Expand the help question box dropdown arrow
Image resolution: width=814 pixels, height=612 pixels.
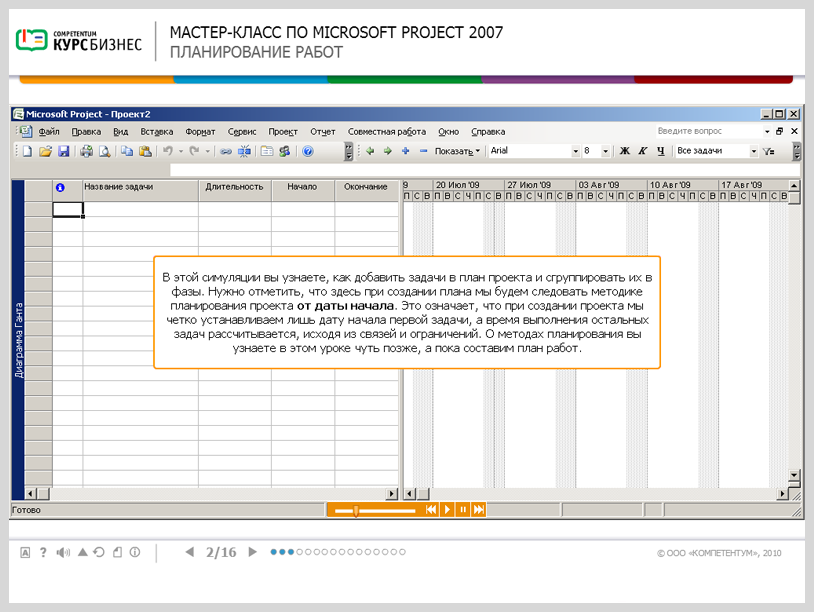tap(767, 131)
